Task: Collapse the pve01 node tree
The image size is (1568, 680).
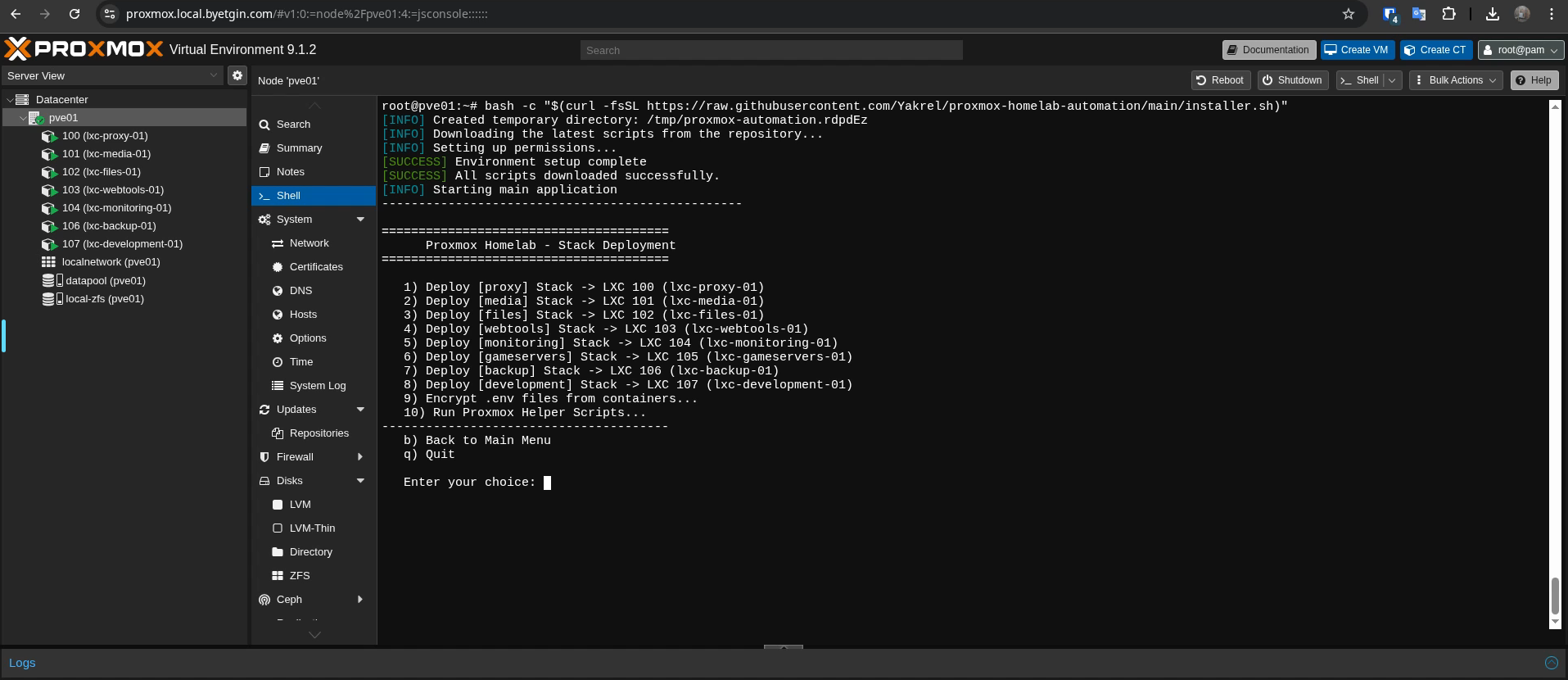Action: [x=23, y=118]
